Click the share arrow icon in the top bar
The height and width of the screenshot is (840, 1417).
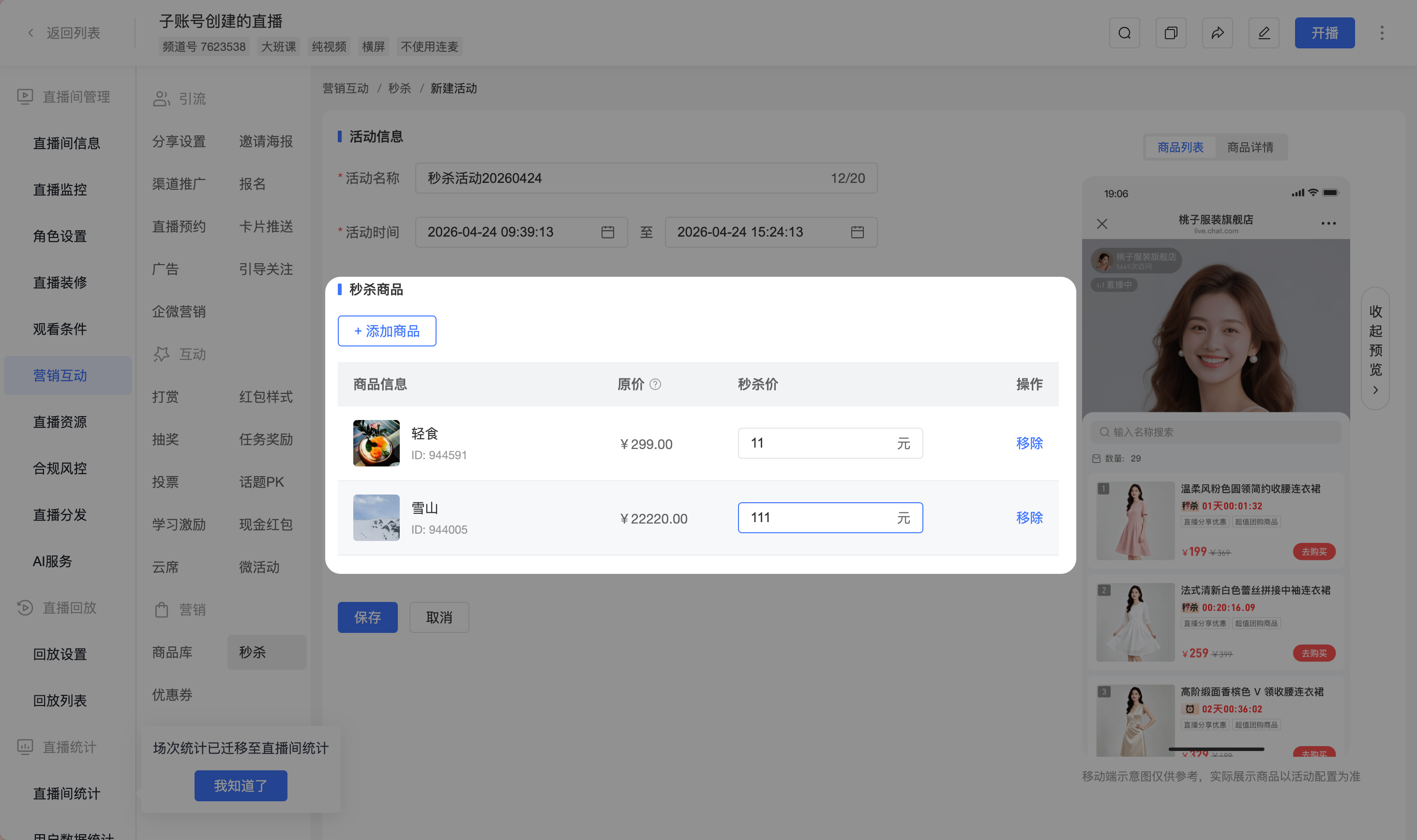point(1217,33)
